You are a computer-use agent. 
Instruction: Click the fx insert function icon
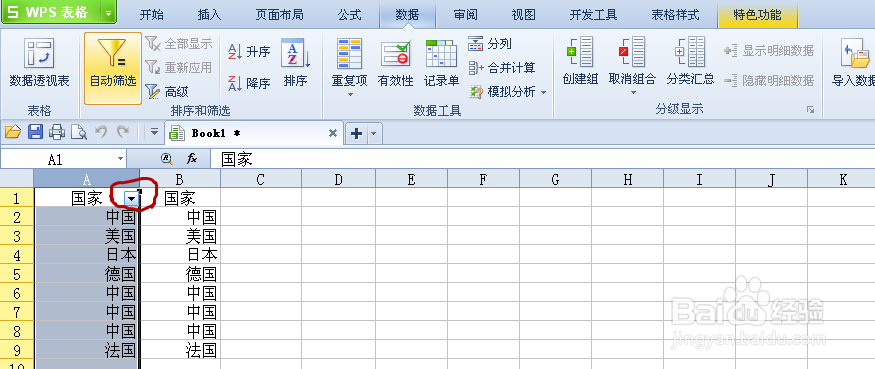[x=192, y=160]
